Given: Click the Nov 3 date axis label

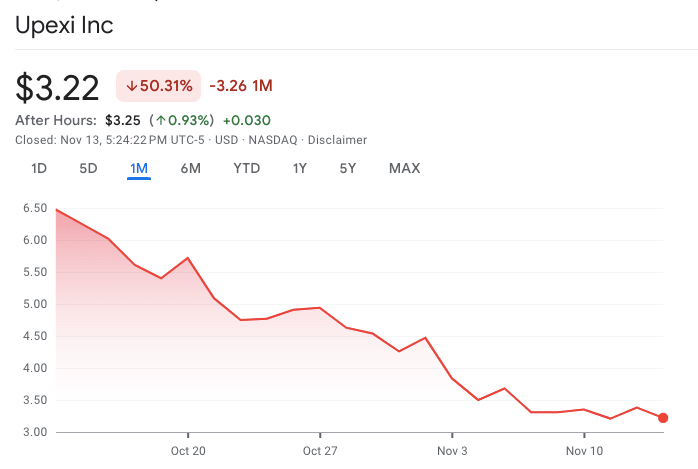Looking at the screenshot, I should point(452,451).
